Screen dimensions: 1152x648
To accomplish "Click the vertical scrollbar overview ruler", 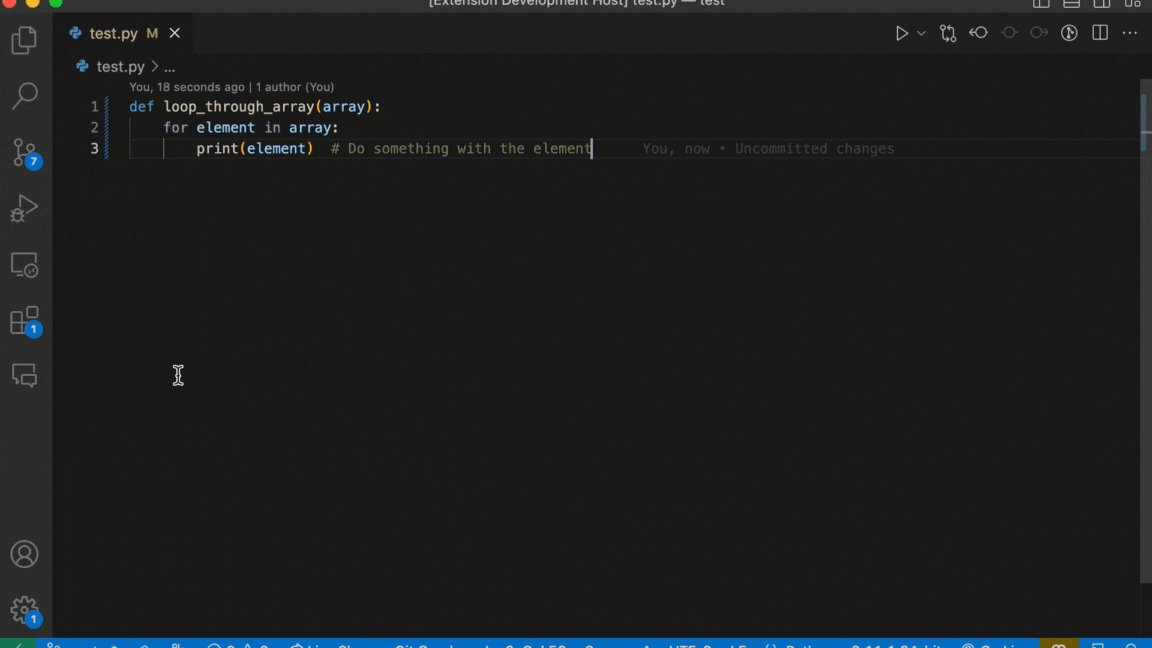I will click(x=1145, y=331).
